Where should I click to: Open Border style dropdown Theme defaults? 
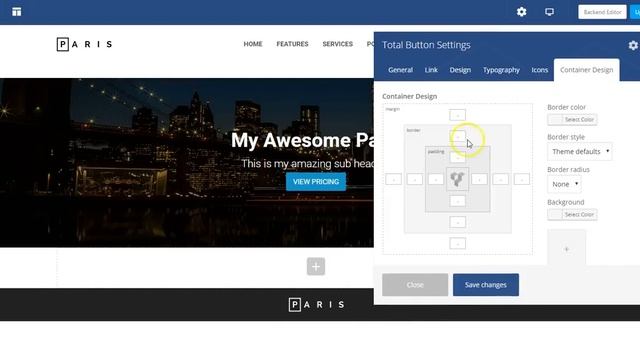pyautogui.click(x=580, y=151)
